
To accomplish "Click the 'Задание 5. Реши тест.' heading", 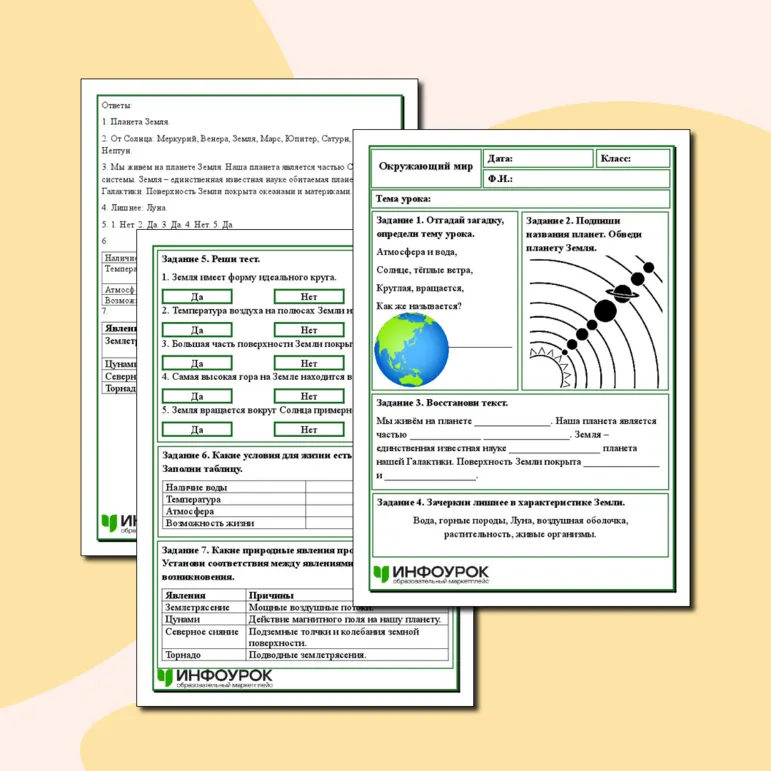I will (x=210, y=259).
